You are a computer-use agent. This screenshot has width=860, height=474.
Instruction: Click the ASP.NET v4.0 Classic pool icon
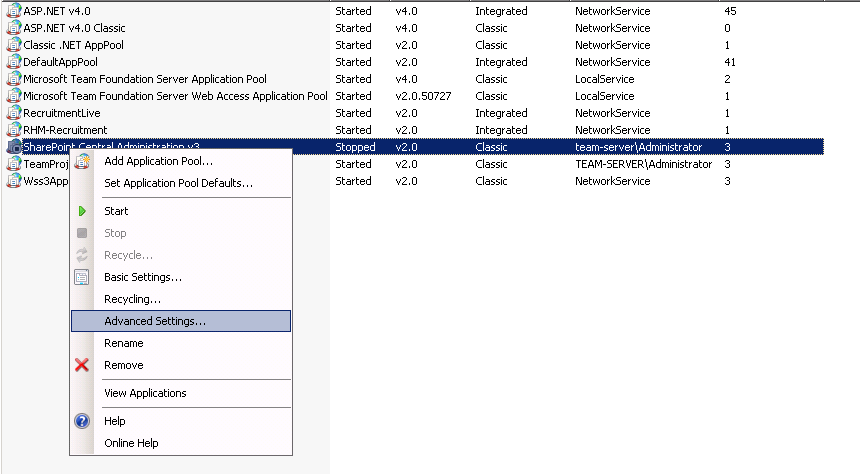14,28
